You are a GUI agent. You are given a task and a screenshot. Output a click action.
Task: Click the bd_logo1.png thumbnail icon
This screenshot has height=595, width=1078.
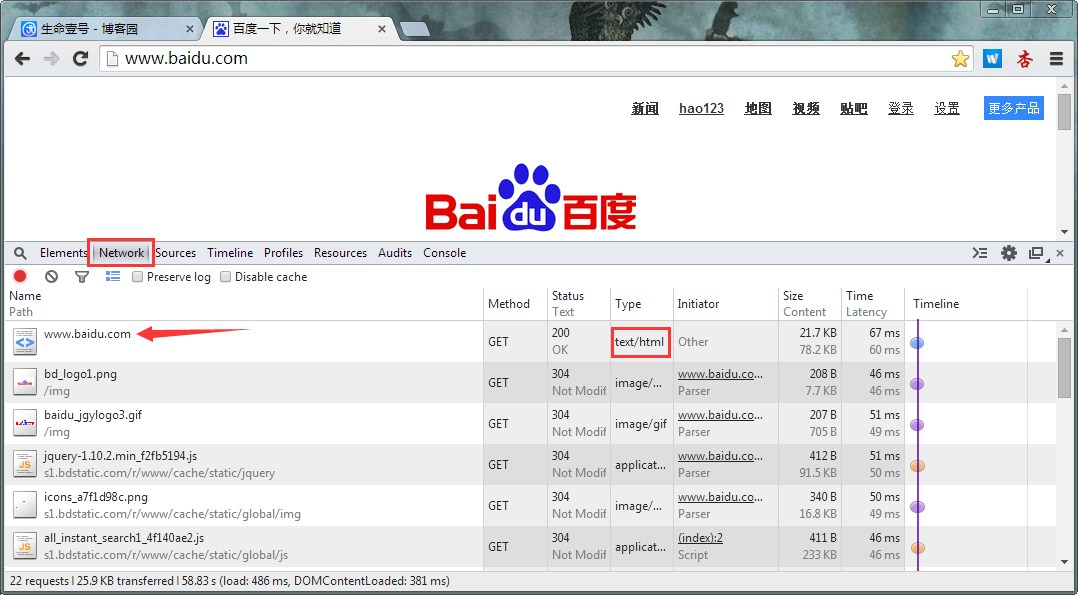25,382
